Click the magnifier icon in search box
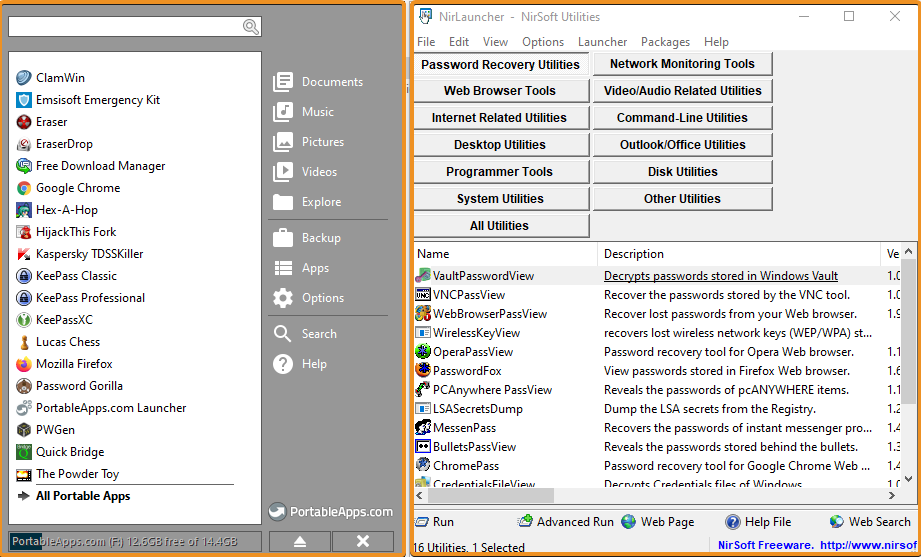This screenshot has height=557, width=921. (251, 26)
